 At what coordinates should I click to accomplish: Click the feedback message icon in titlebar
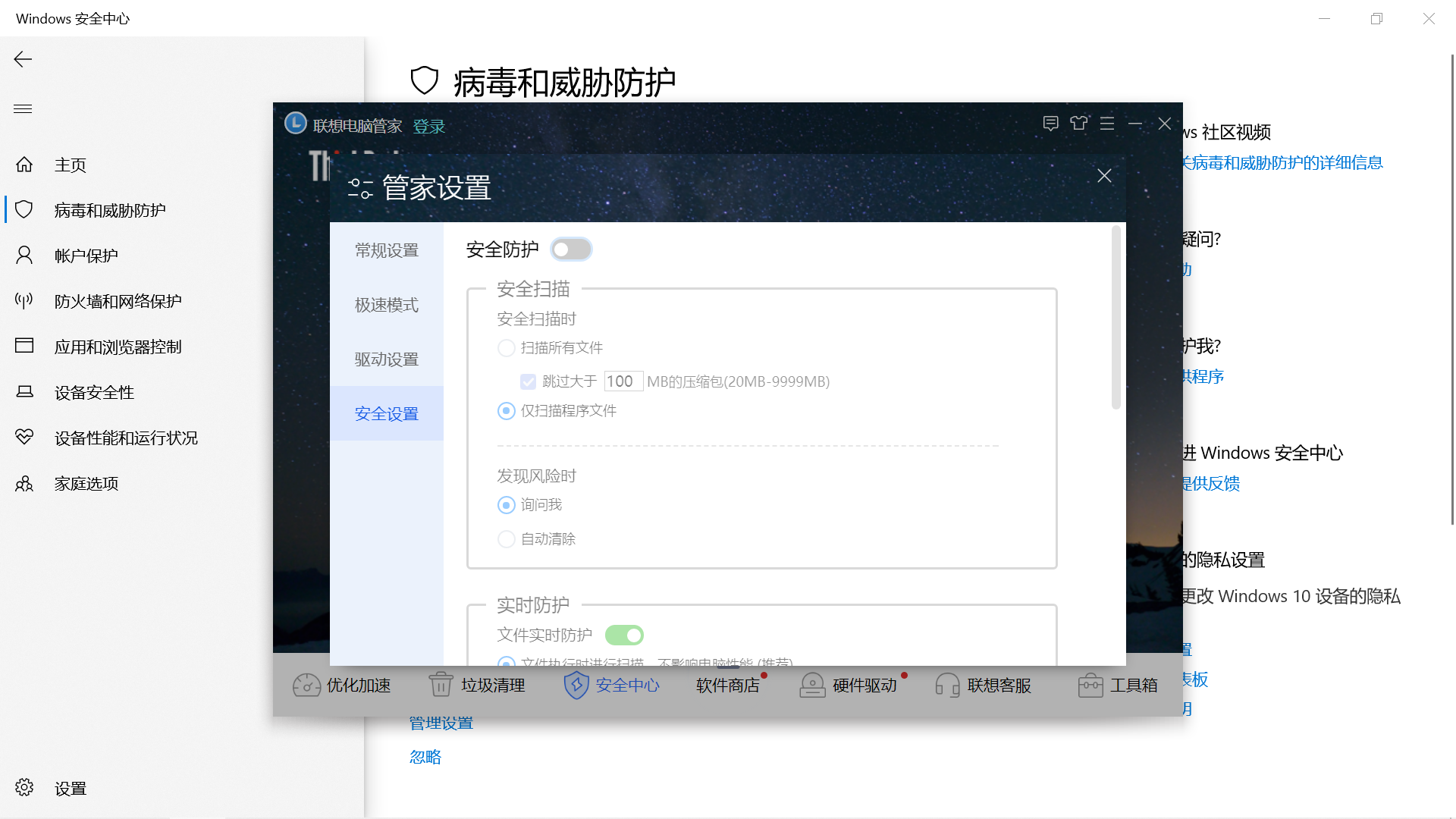tap(1050, 124)
